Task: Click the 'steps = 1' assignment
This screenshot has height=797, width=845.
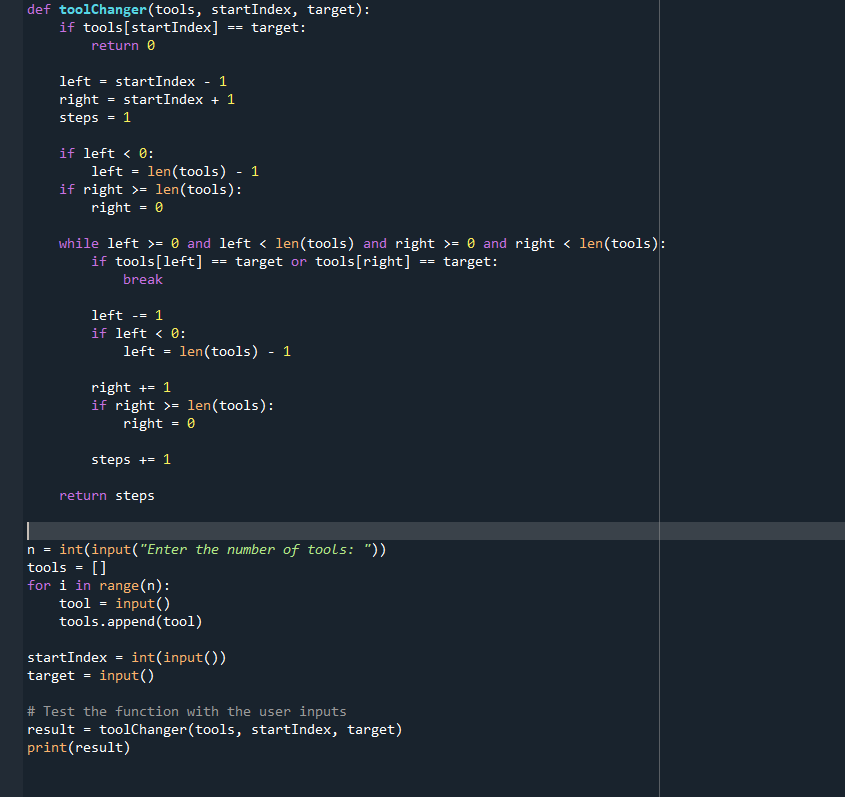Action: 95,118
